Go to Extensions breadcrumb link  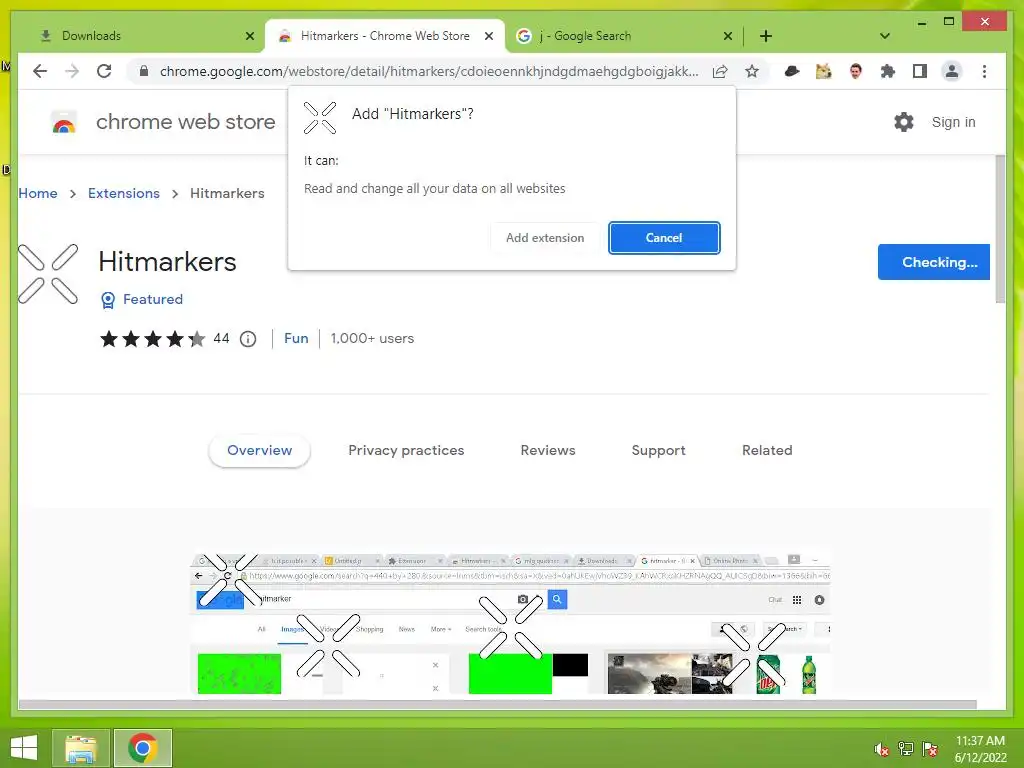pos(123,193)
